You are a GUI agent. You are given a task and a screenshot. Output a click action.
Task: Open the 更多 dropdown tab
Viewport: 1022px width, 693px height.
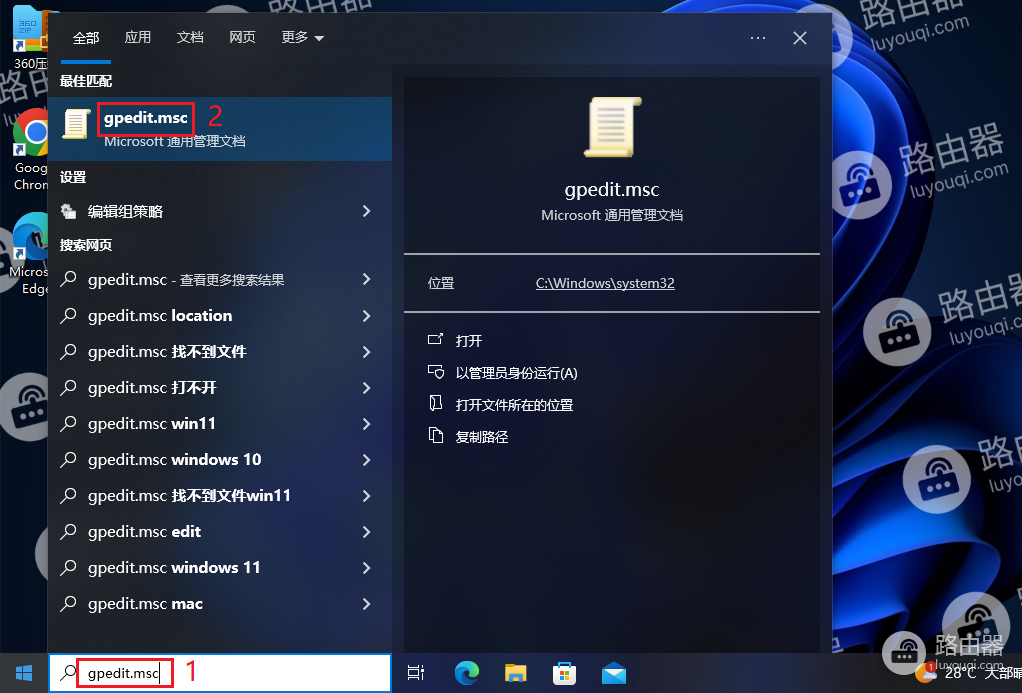click(x=302, y=37)
